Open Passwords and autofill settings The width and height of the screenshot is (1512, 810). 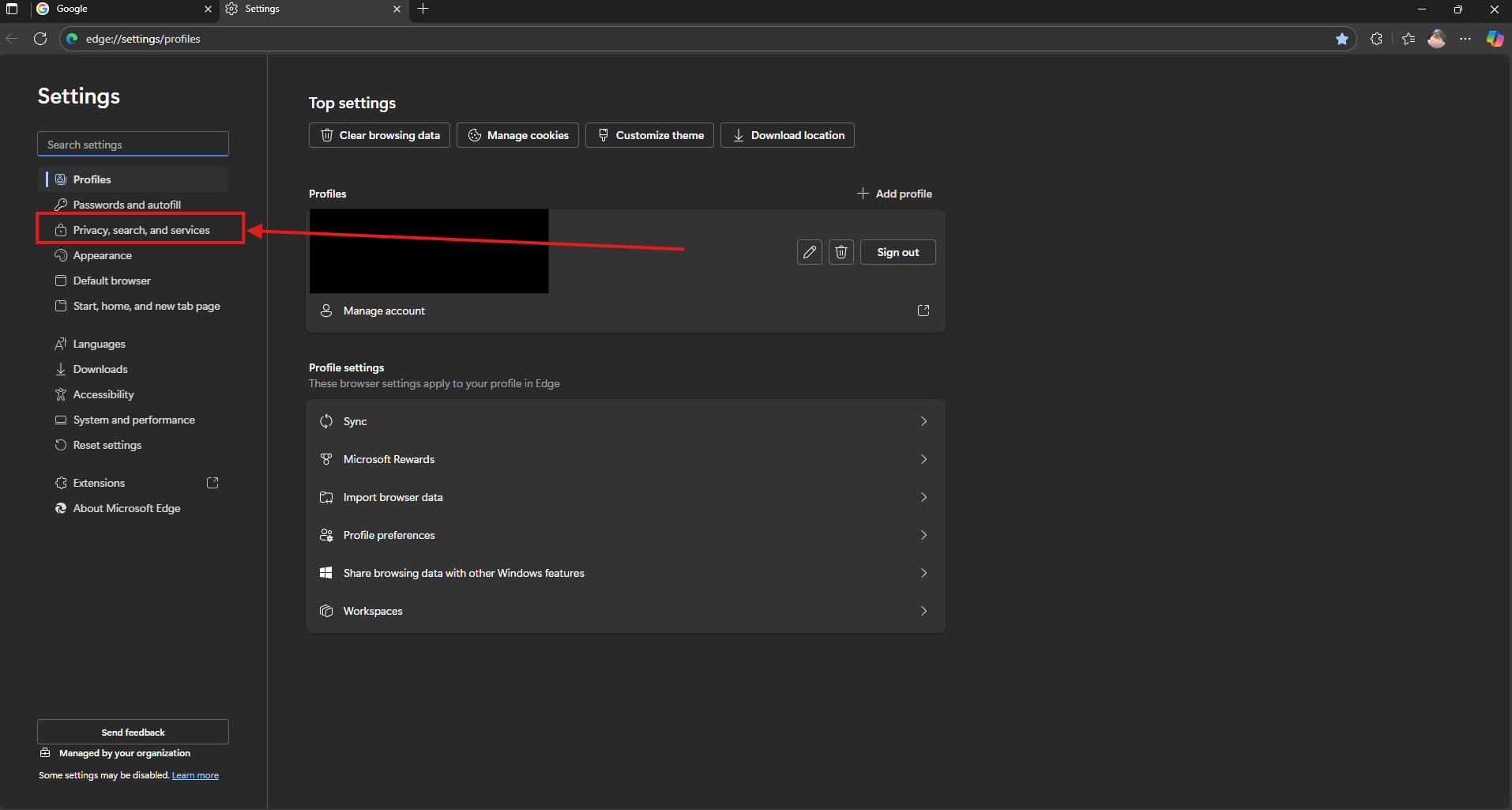coord(133,205)
